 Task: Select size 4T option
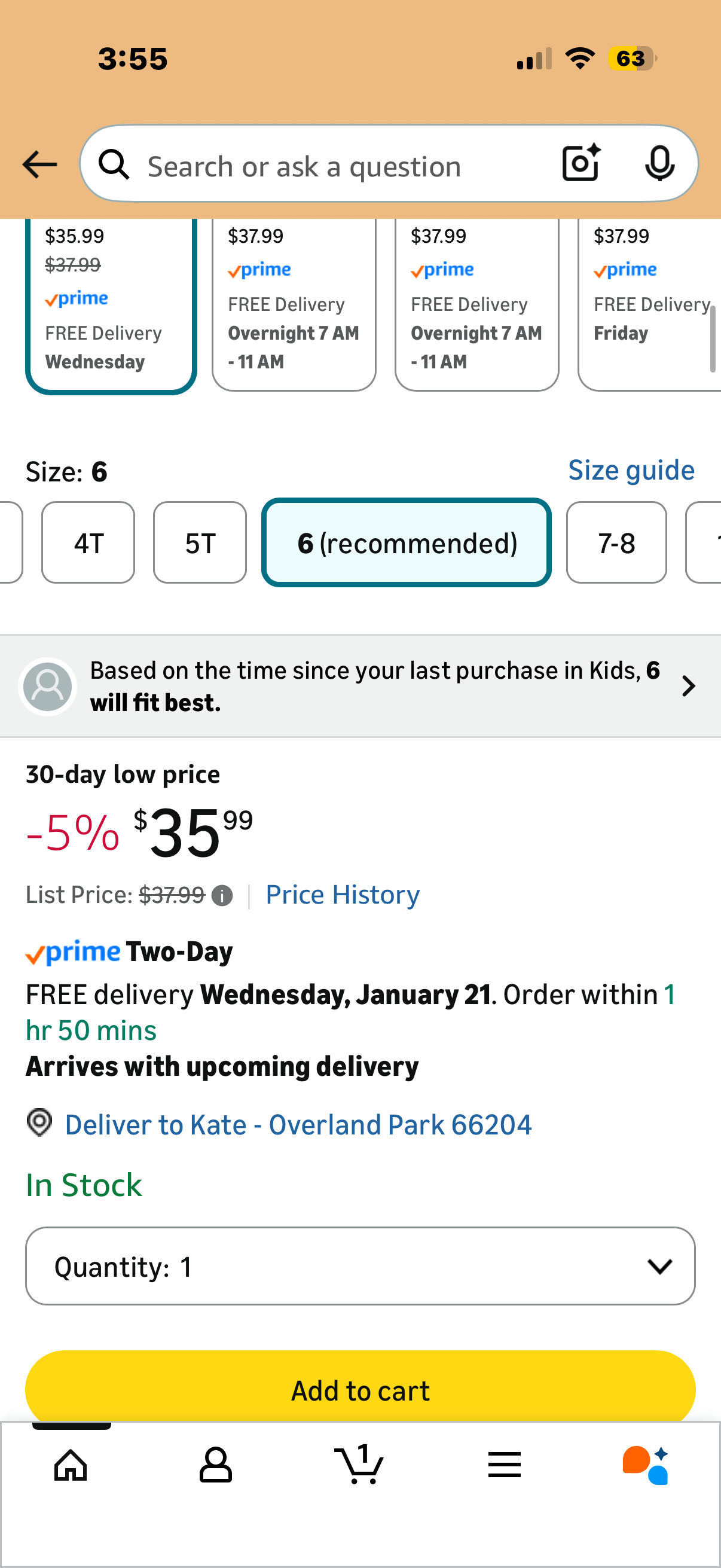coord(88,543)
